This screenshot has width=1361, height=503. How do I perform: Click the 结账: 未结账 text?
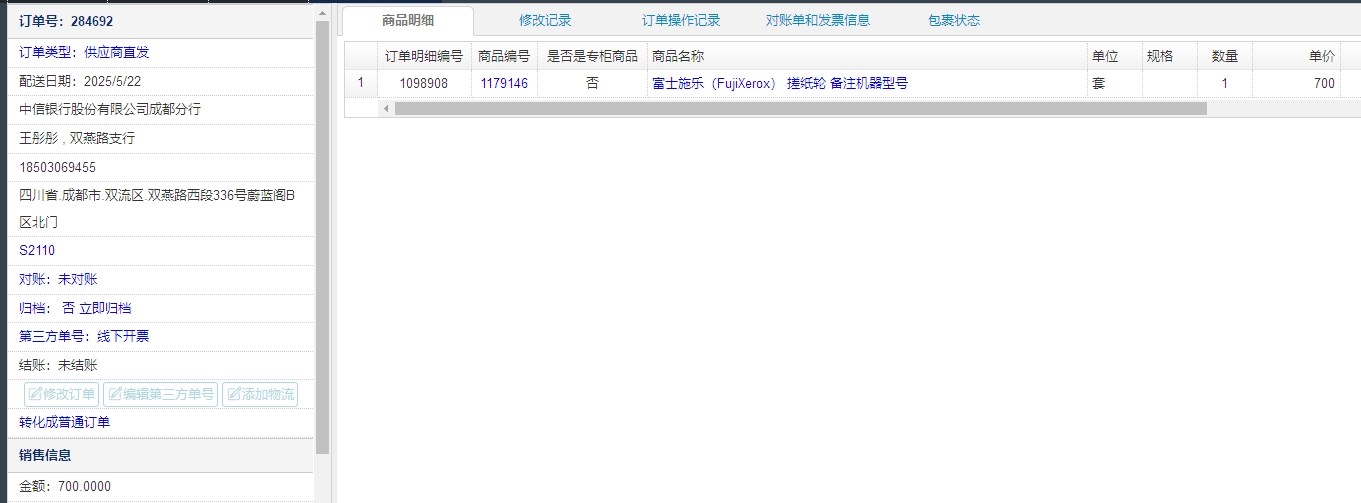click(58, 365)
